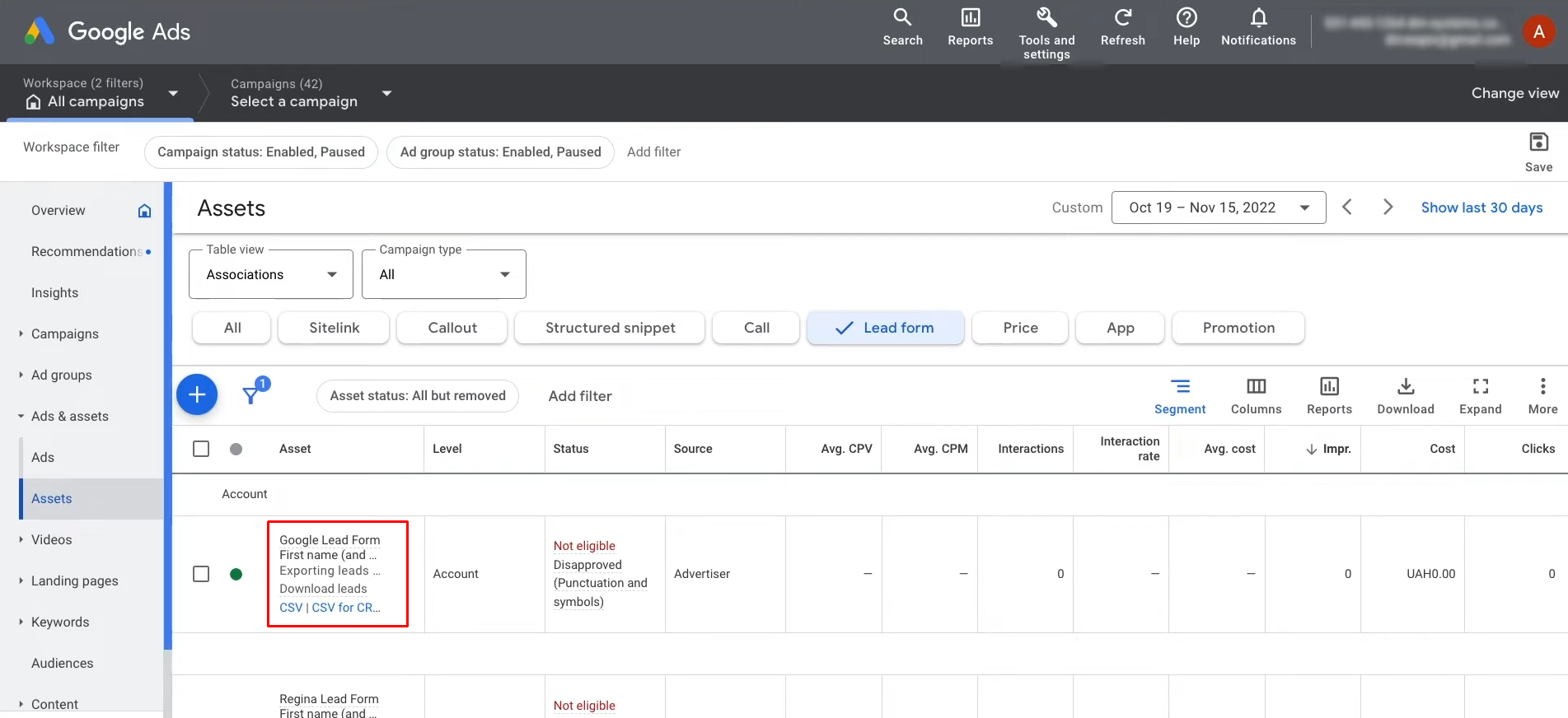Click the All campaigns home icon

(33, 101)
